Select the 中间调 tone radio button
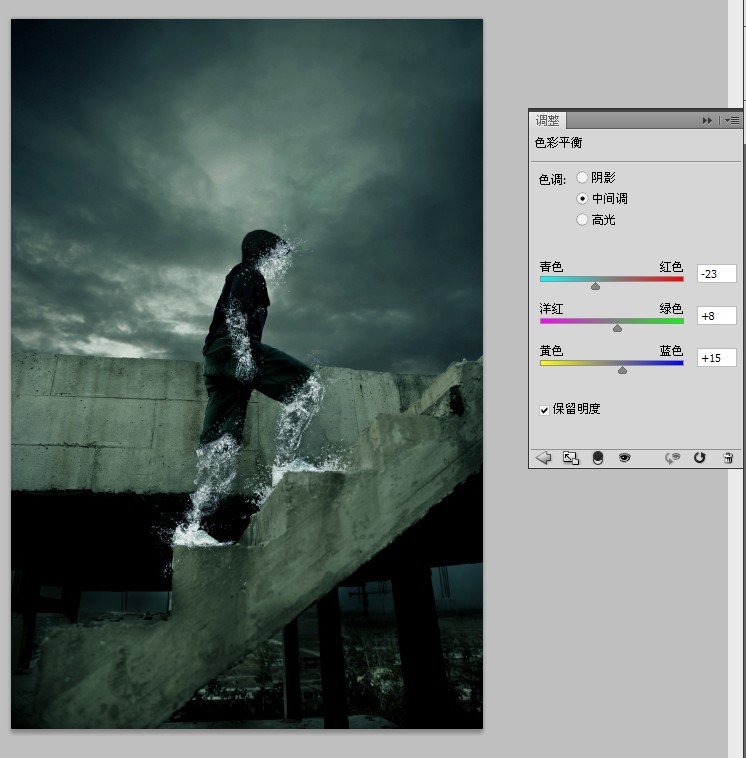The width and height of the screenshot is (746, 758). coord(582,199)
